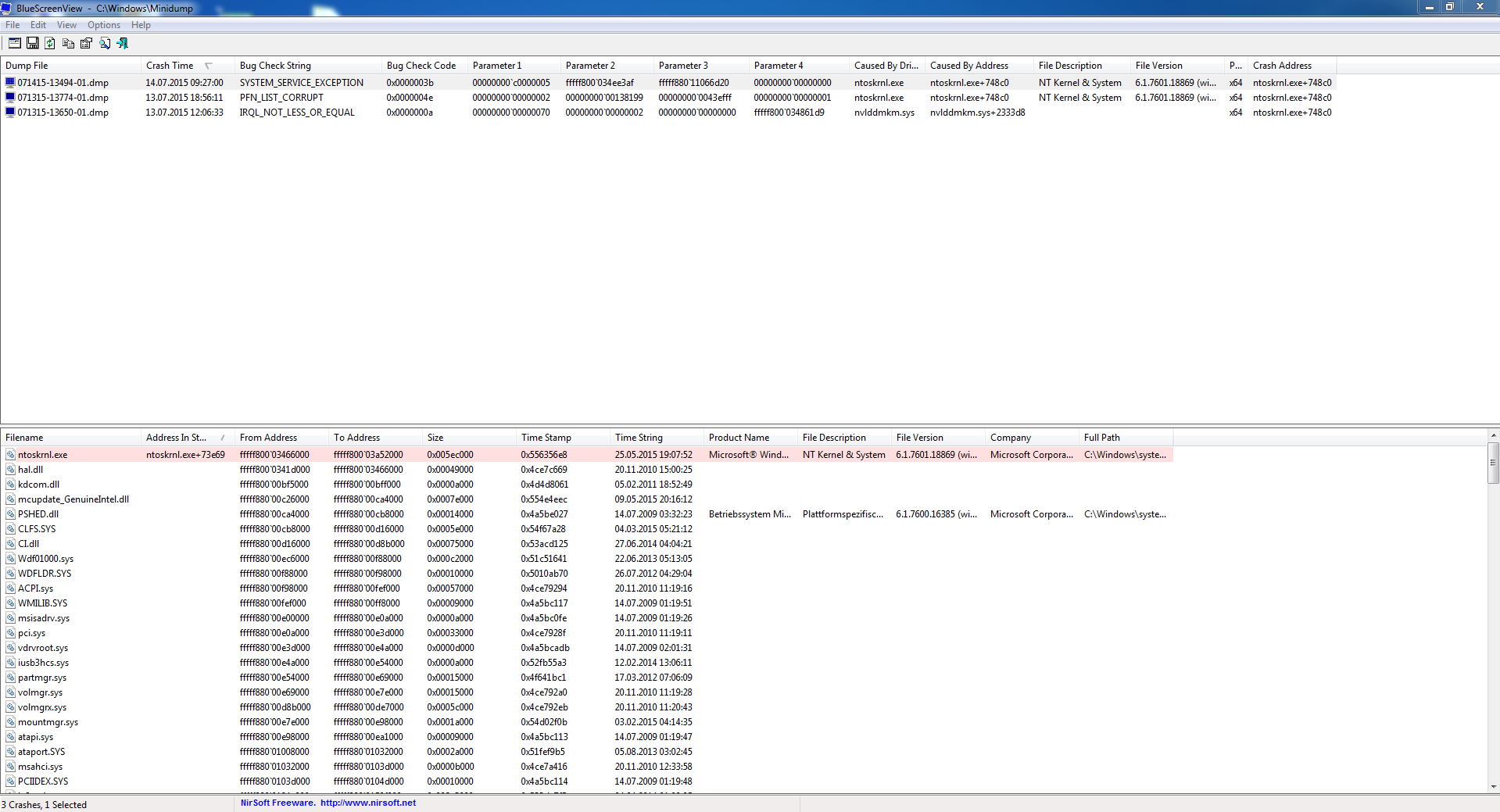Select the ataport.SYS driver row
This screenshot has width=1500, height=812.
tap(586, 751)
